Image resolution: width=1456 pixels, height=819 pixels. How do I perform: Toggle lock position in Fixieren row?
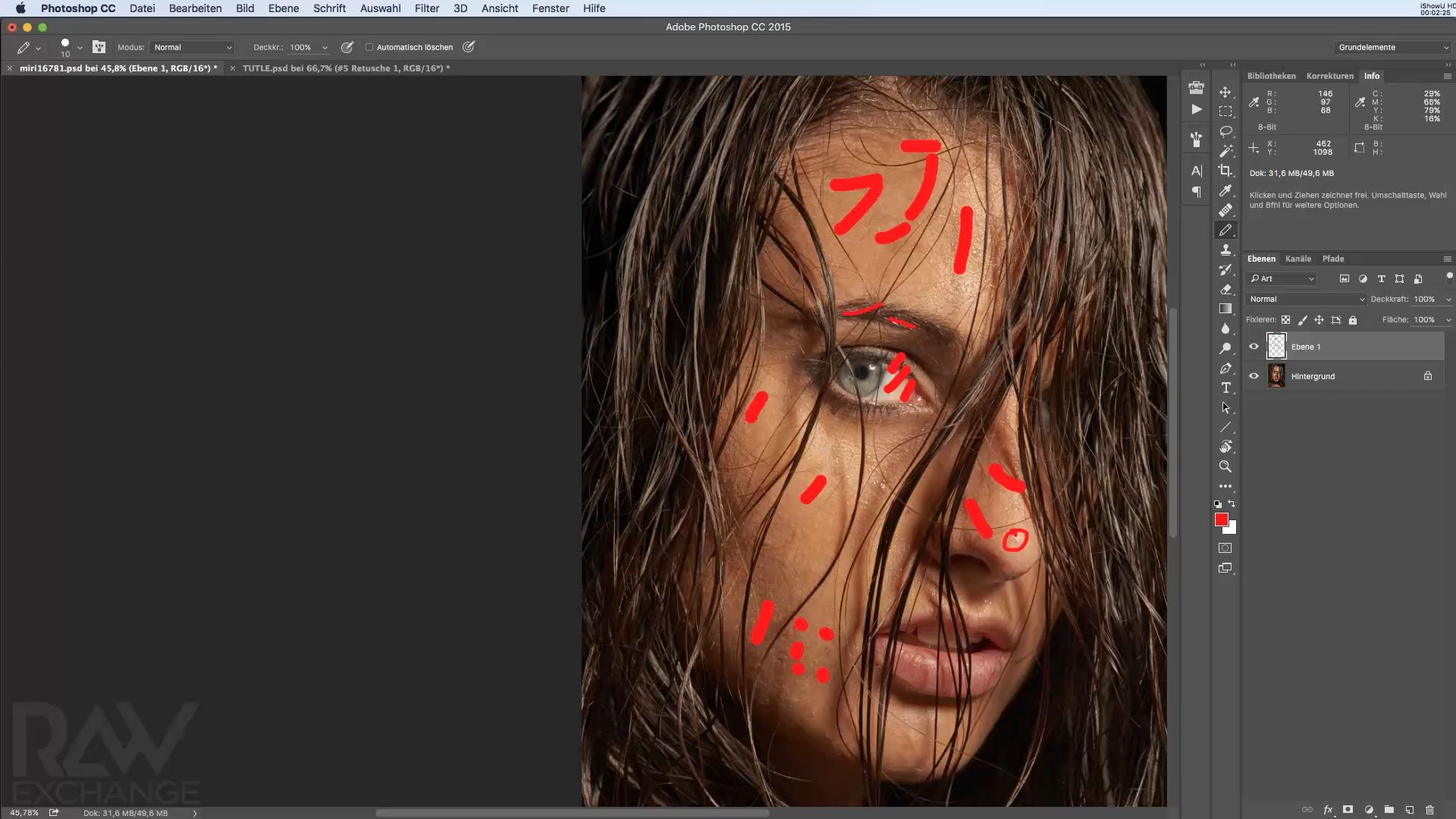point(1319,320)
